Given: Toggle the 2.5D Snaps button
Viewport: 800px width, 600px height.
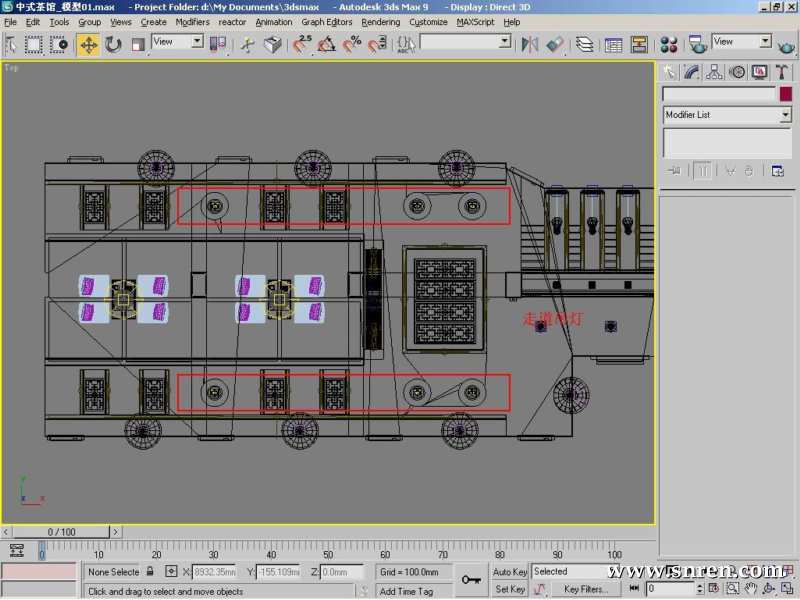Looking at the screenshot, I should point(303,45).
